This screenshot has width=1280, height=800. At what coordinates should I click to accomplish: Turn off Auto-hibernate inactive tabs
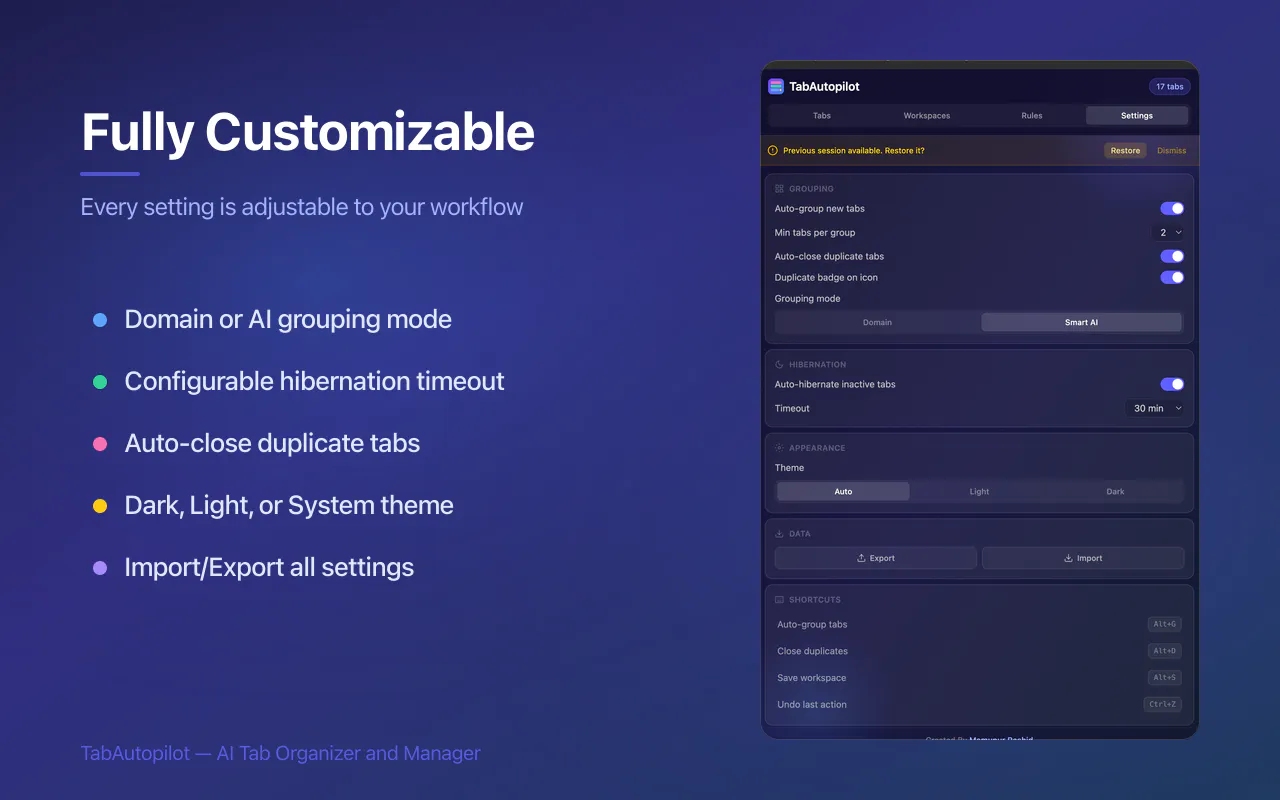[1172, 384]
